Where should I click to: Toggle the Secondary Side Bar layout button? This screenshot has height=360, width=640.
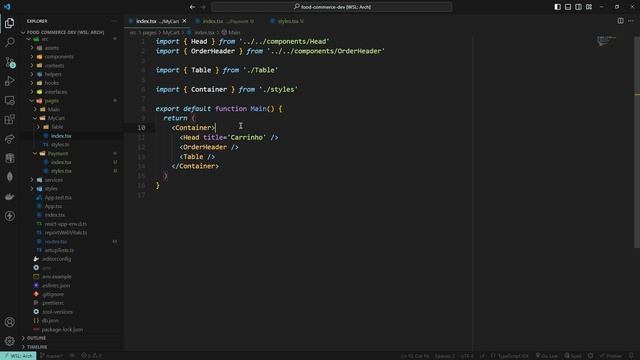click(578, 7)
